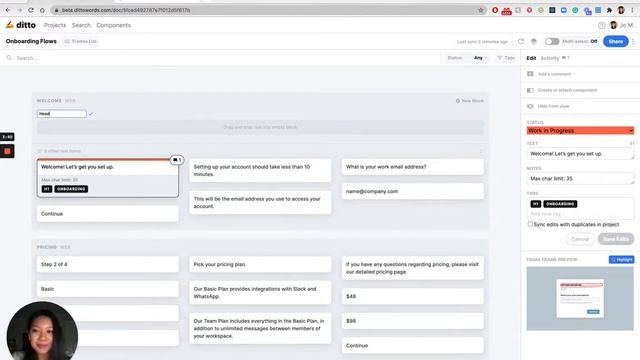This screenshot has height=360, width=640.
Task: Enable Sync edits with duplicates checkbox
Action: tap(530, 224)
